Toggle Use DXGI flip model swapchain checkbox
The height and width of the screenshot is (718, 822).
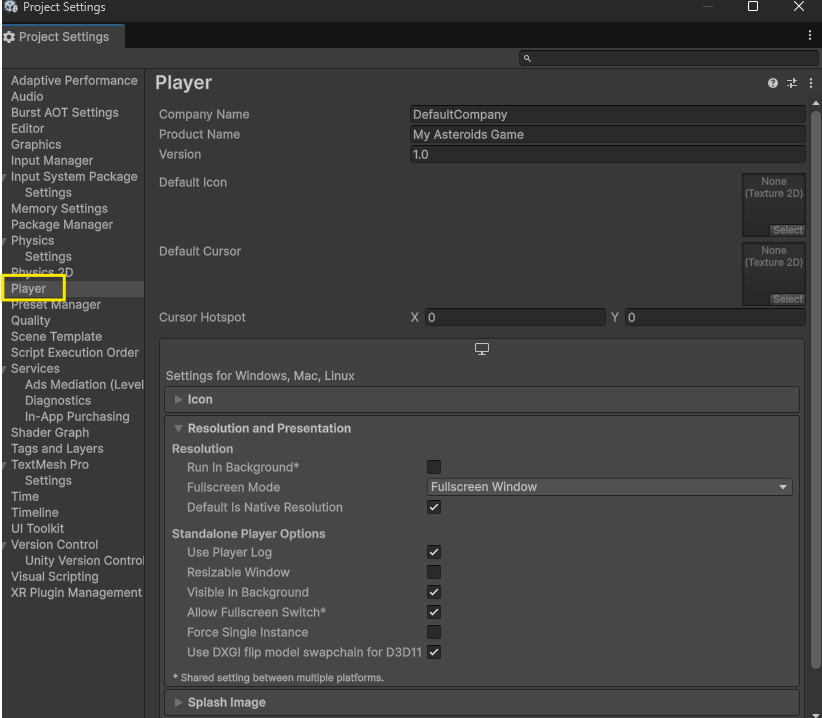[434, 652]
